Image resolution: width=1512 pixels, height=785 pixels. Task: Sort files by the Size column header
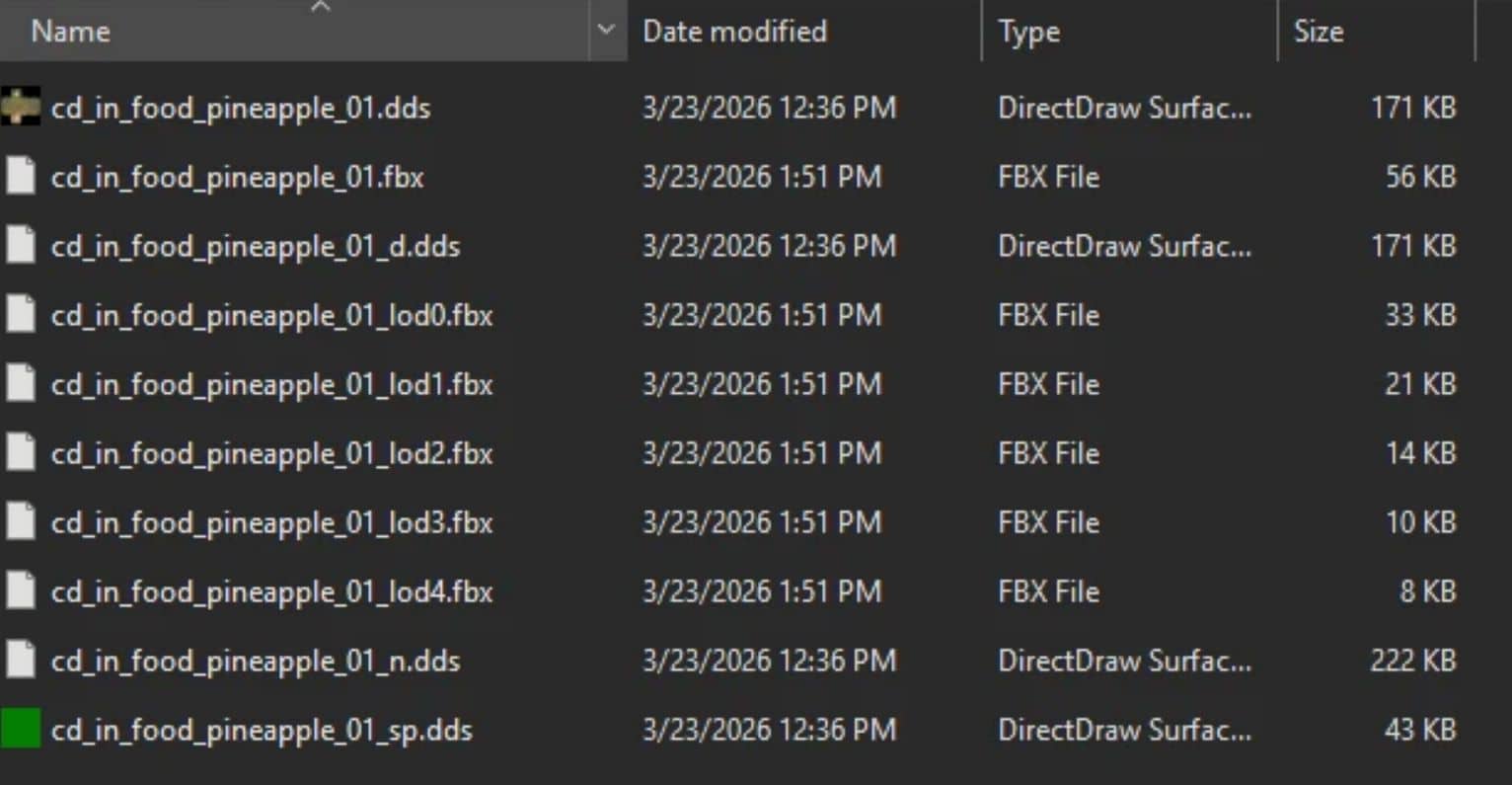(1319, 32)
